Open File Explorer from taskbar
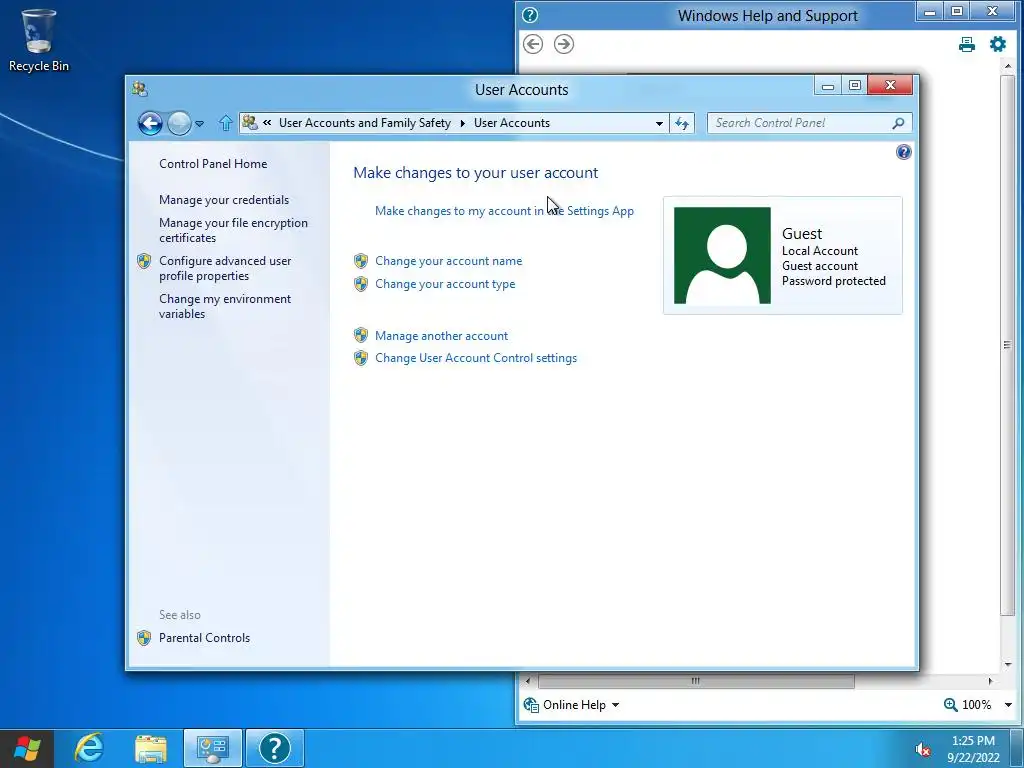The image size is (1024, 768). pyautogui.click(x=151, y=748)
